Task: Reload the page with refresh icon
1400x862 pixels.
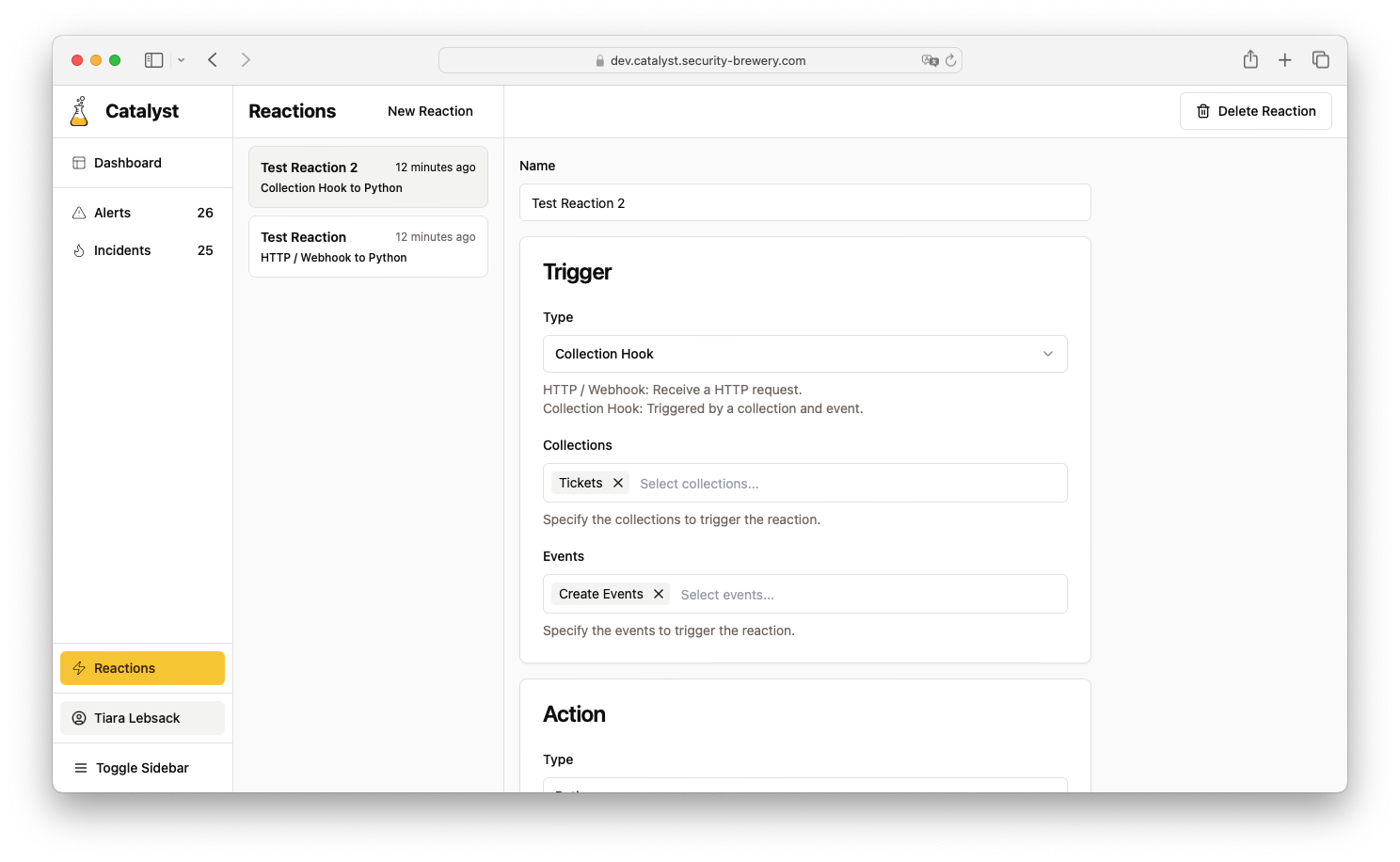Action: [951, 60]
